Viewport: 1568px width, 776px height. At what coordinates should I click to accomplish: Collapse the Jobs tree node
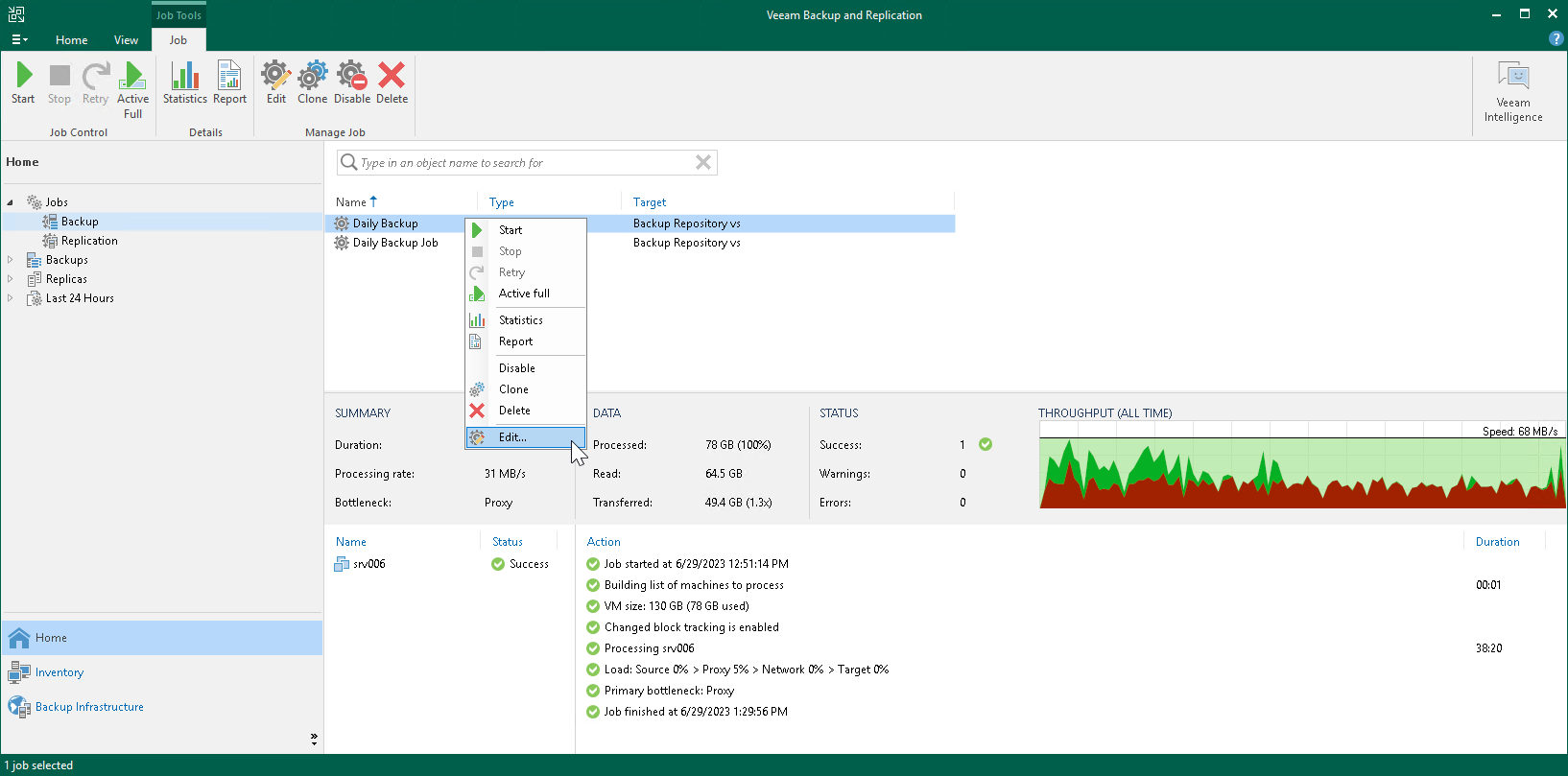(x=11, y=202)
